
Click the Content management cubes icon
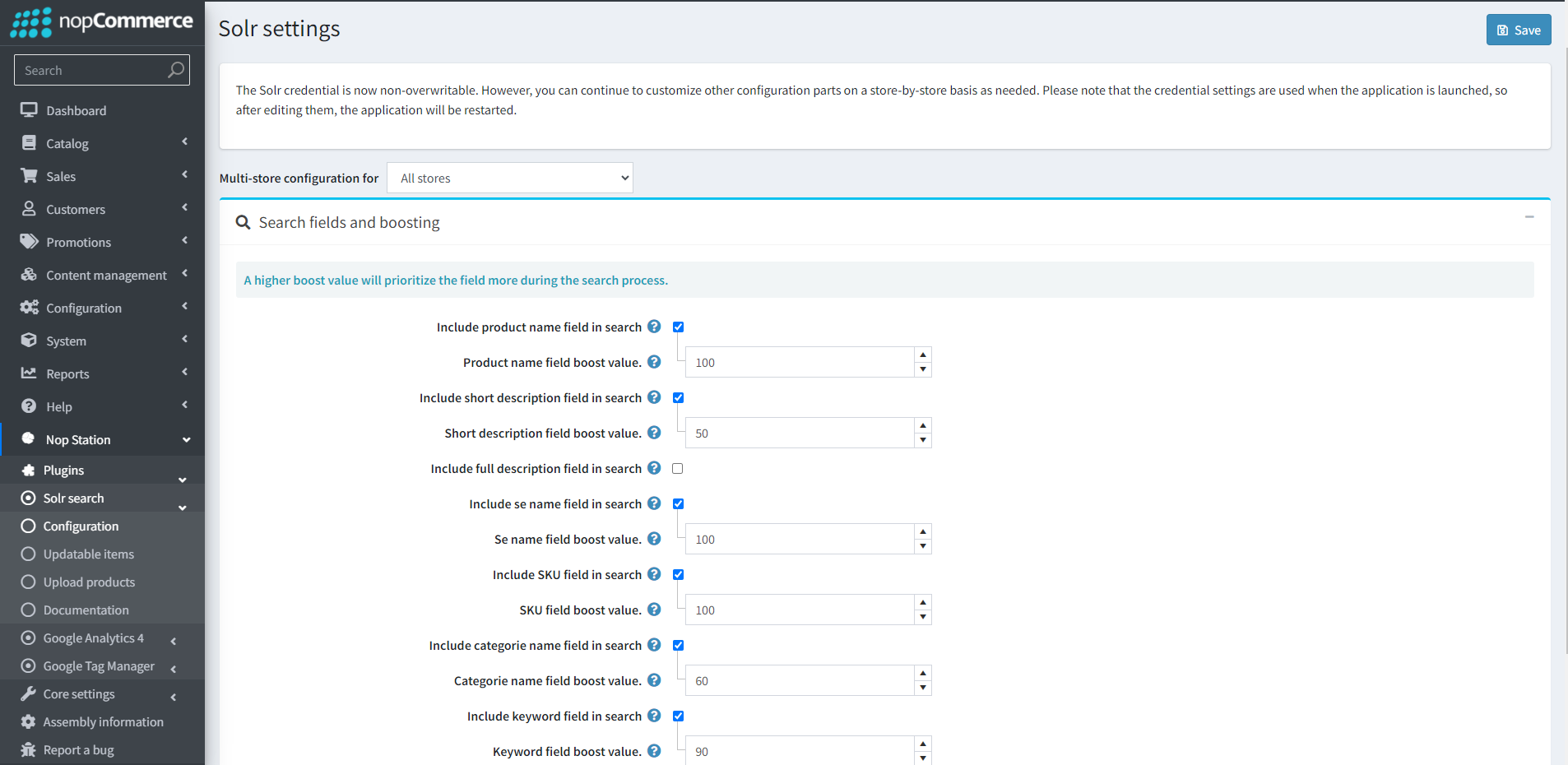[x=29, y=275]
